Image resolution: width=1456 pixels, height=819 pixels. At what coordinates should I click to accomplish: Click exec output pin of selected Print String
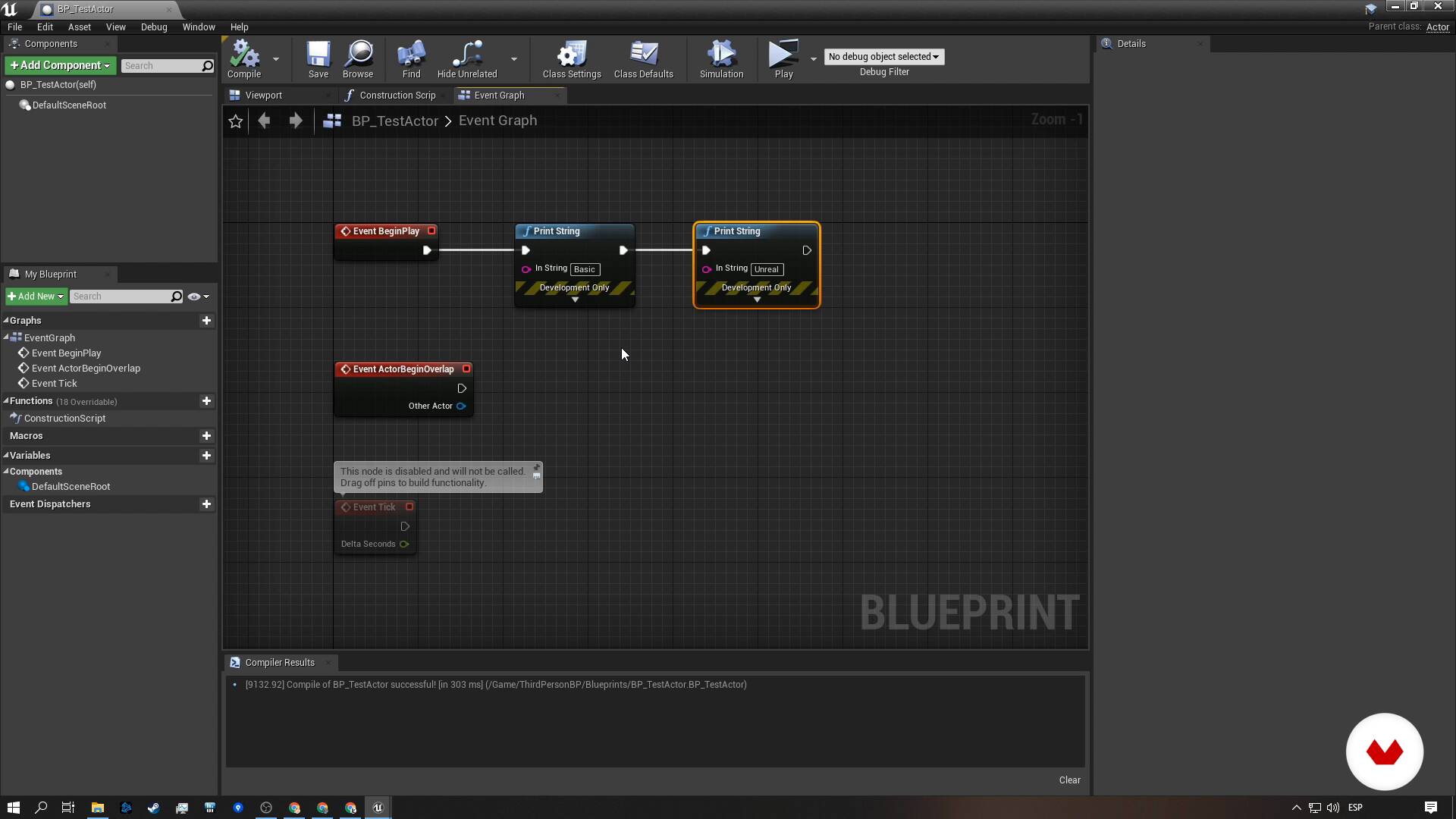807,251
